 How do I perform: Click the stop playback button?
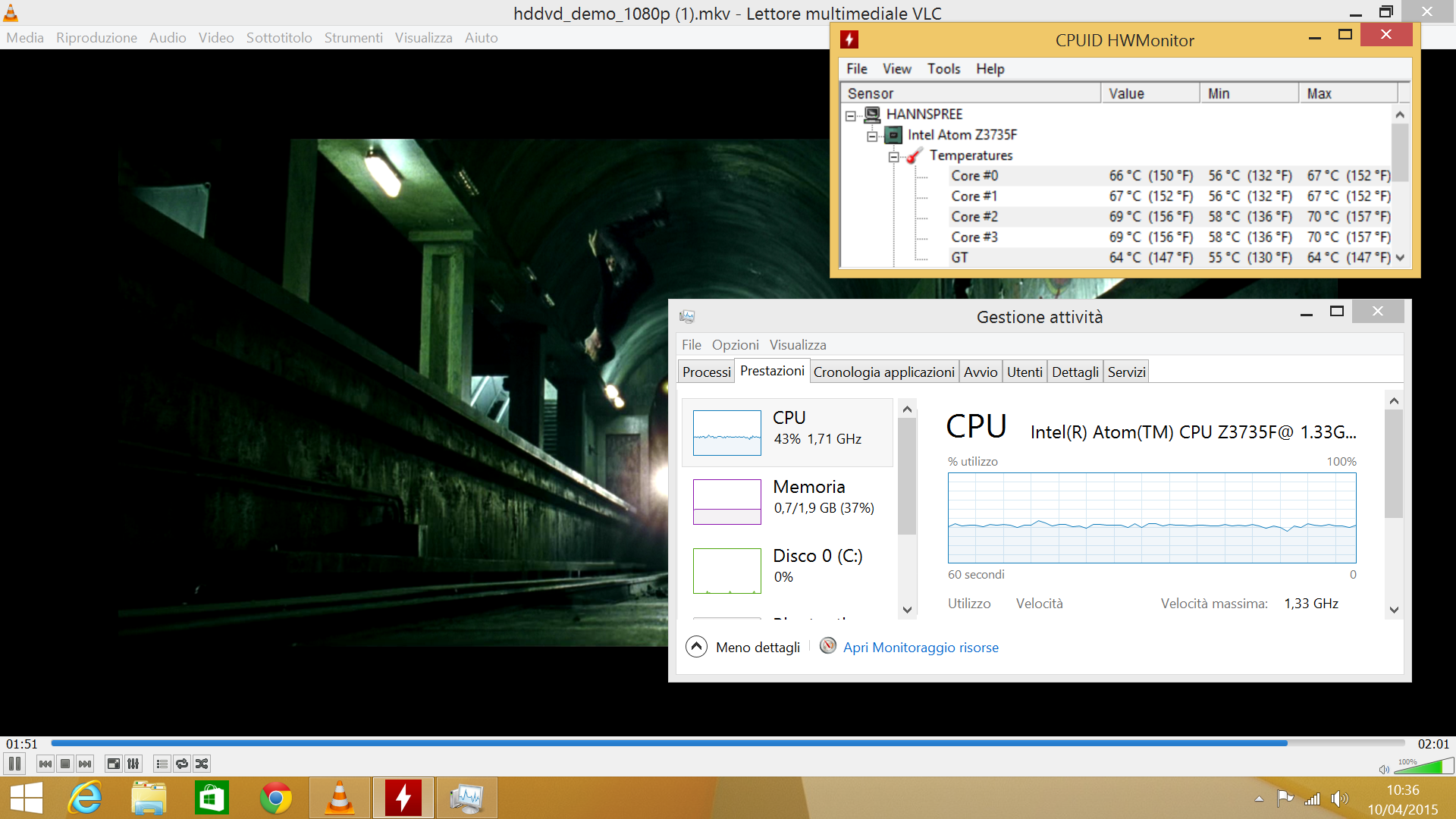pyautogui.click(x=65, y=764)
